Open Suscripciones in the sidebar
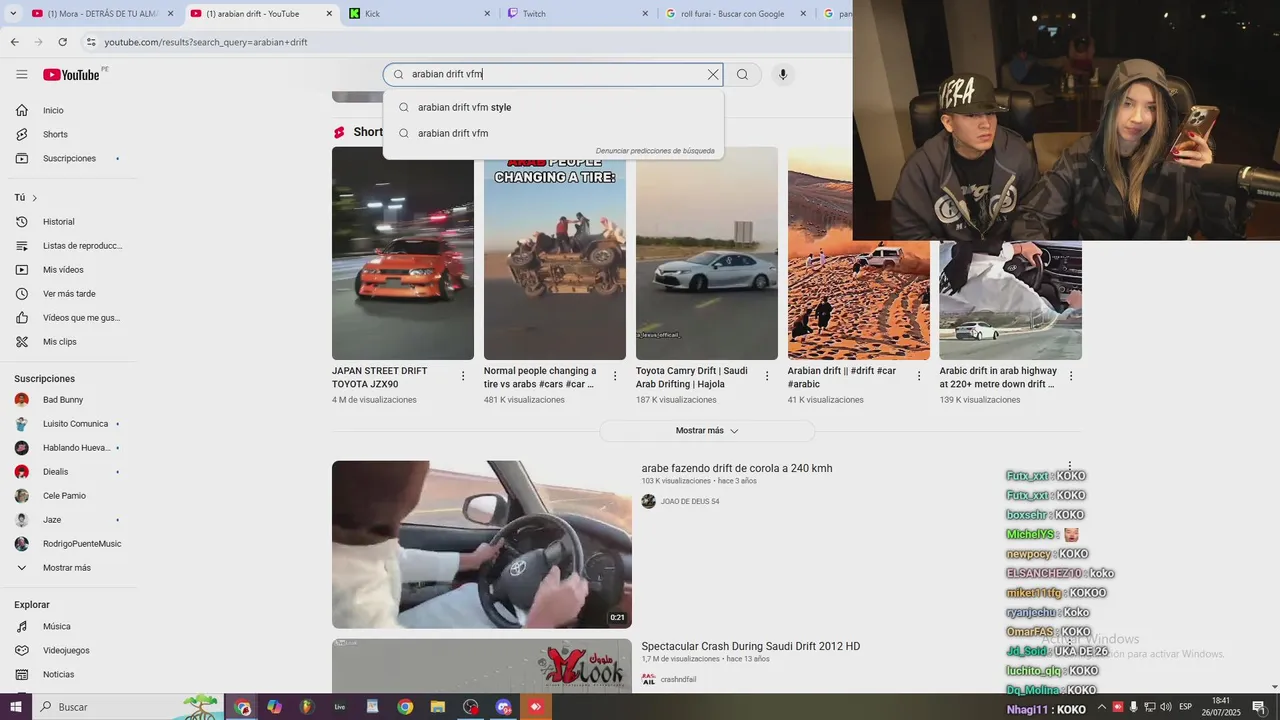This screenshot has height=720, width=1280. pos(68,158)
